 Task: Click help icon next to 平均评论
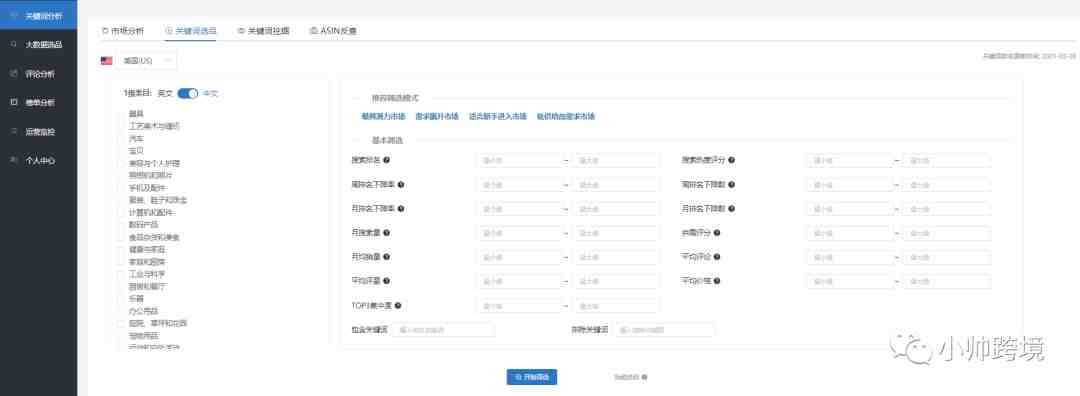pyautogui.click(x=717, y=257)
